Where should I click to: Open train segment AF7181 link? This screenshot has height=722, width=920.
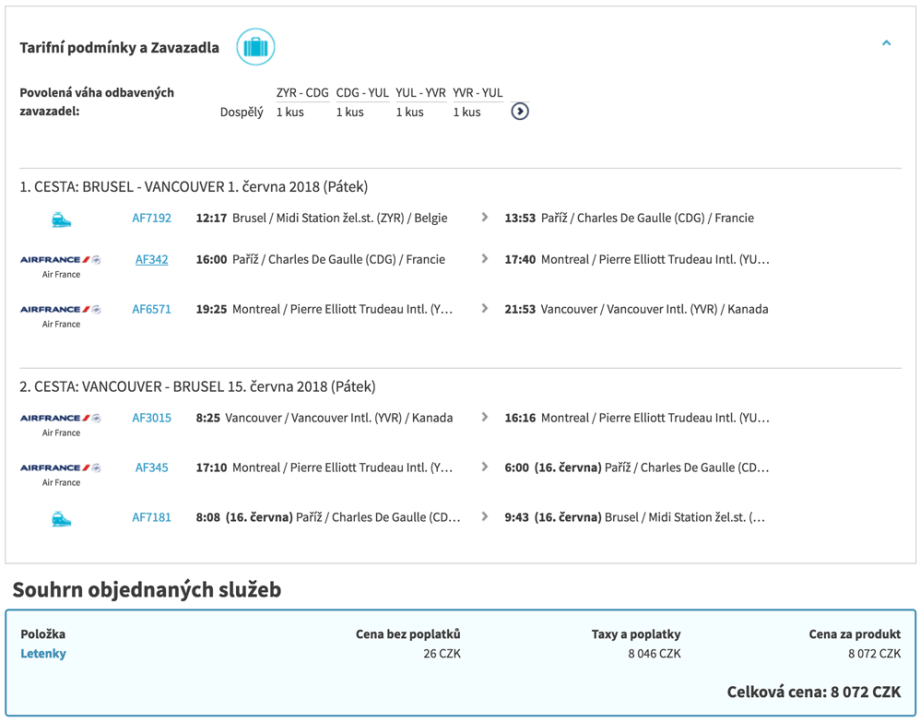tap(152, 517)
